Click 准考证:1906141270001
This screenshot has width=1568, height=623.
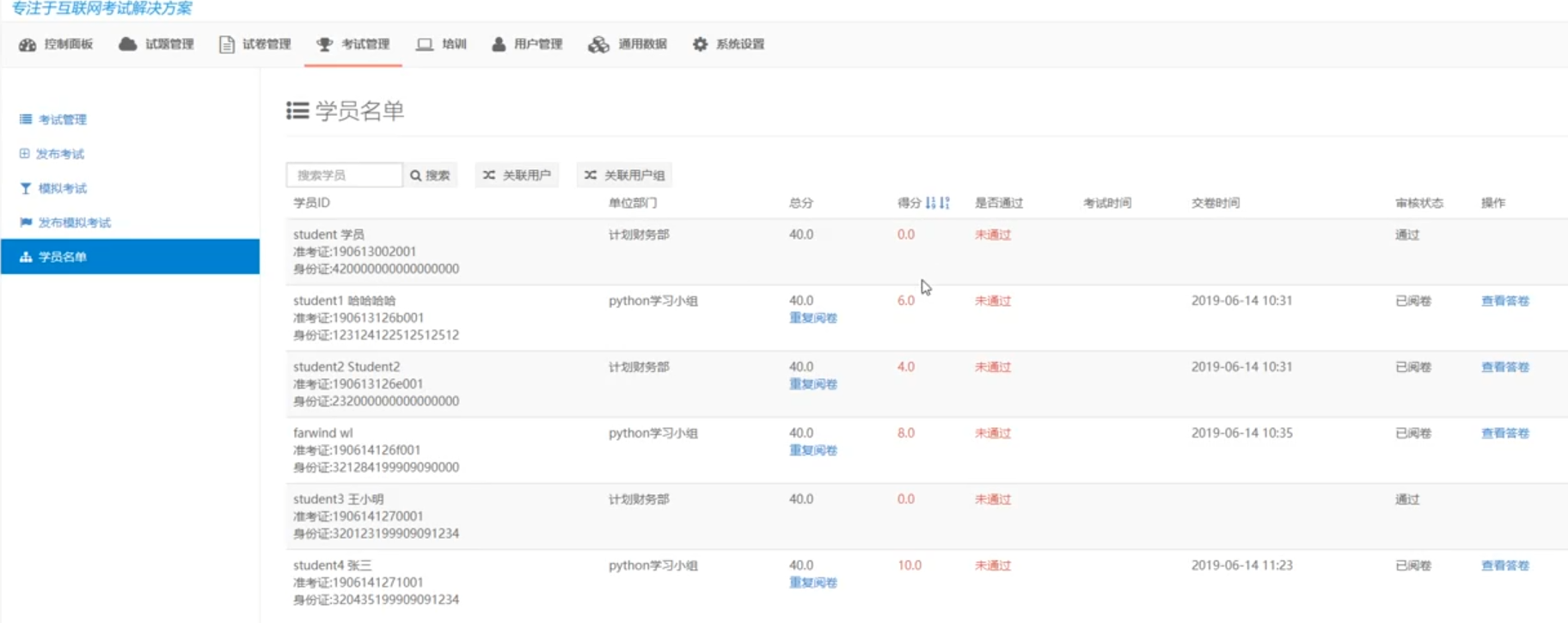tap(358, 516)
